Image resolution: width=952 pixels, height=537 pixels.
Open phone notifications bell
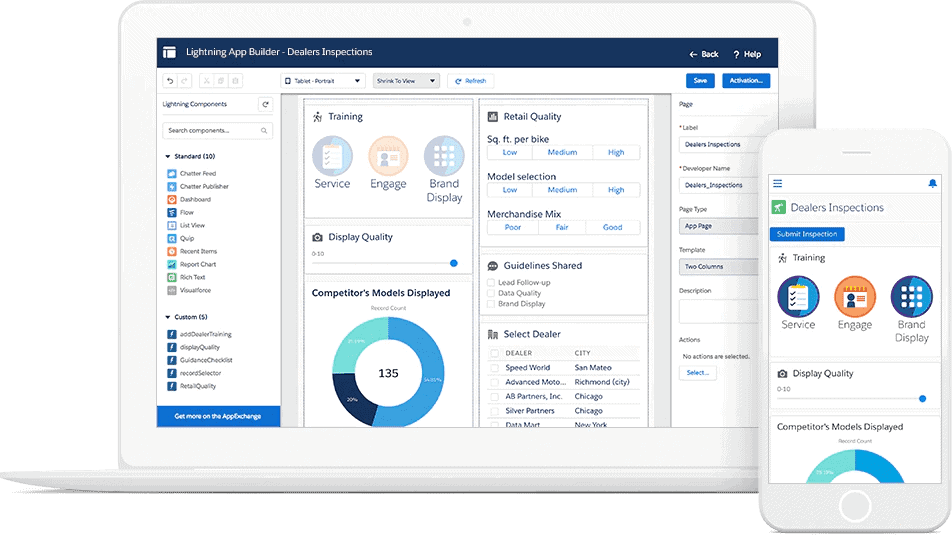click(932, 183)
